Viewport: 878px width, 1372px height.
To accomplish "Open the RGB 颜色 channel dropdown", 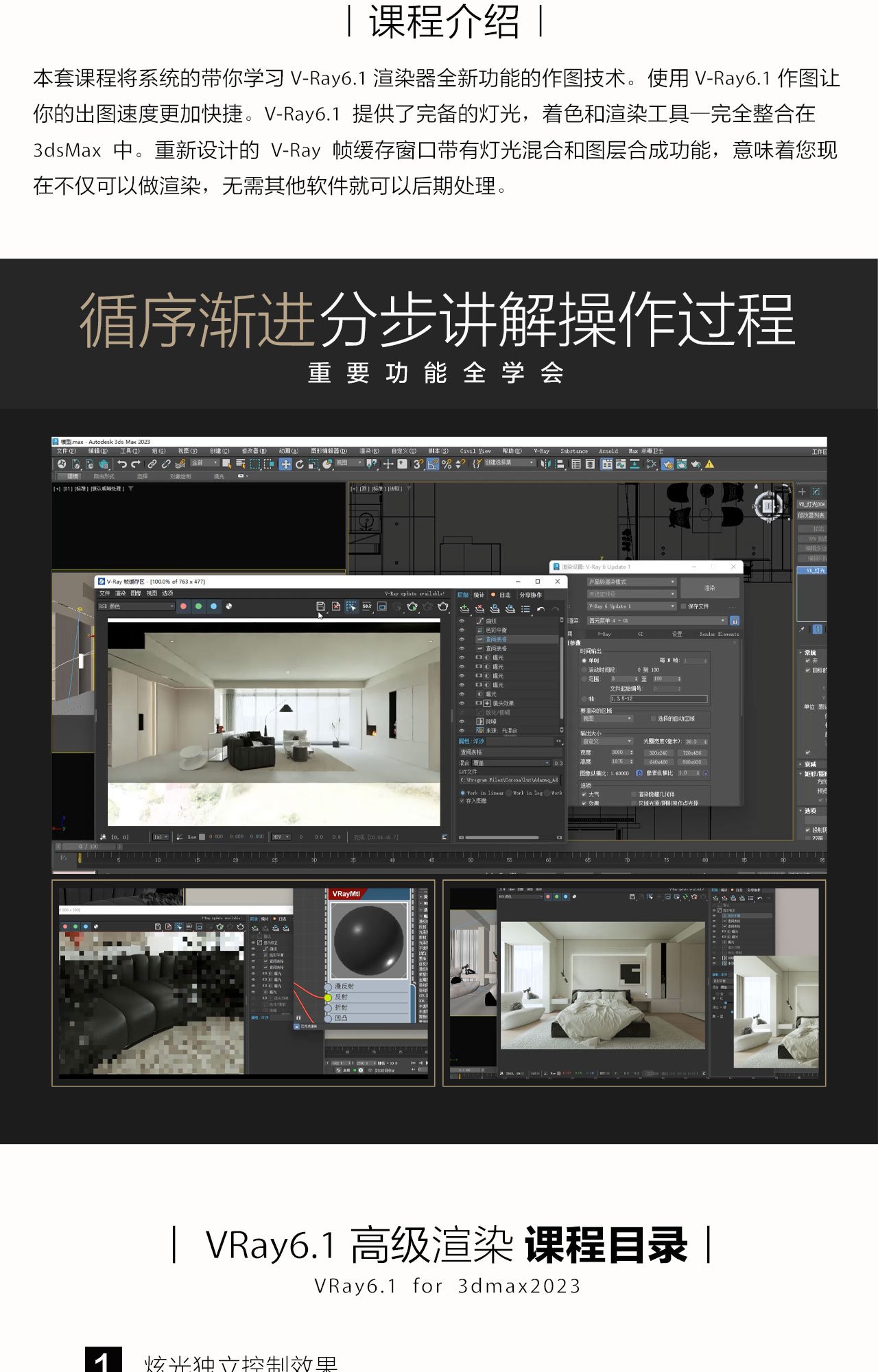I will (x=136, y=606).
